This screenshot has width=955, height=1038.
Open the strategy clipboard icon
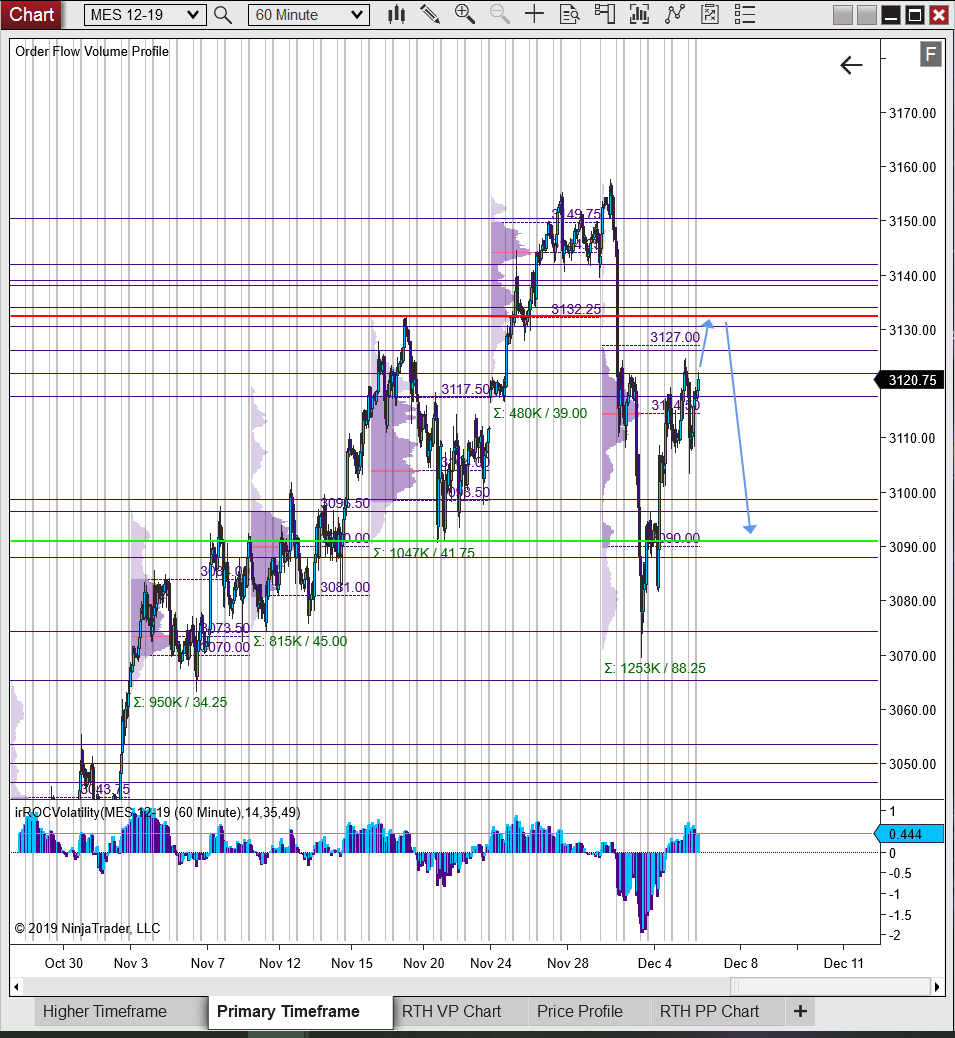[709, 14]
